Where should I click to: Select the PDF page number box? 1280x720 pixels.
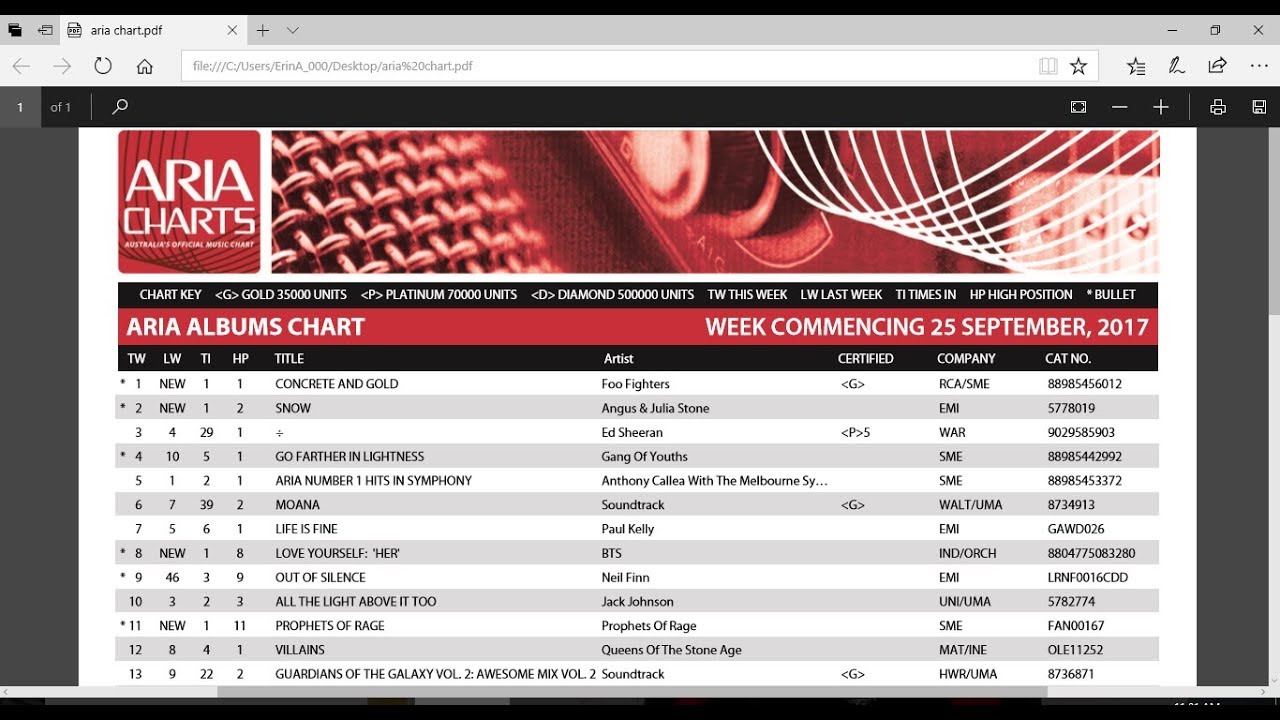20,107
